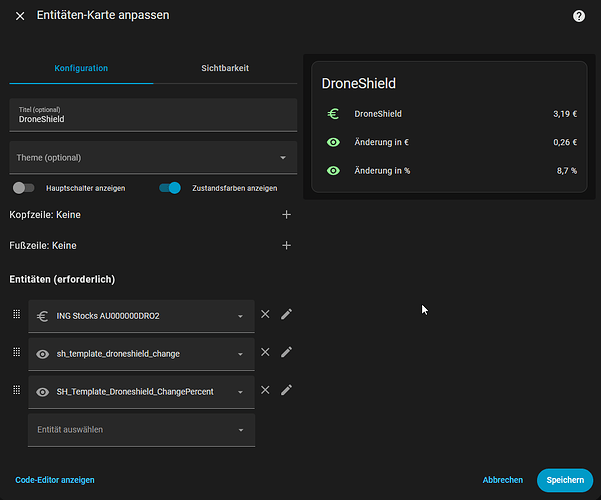
Task: Edit the sh_template_droneshield_change entity with pencil
Action: pos(286,352)
